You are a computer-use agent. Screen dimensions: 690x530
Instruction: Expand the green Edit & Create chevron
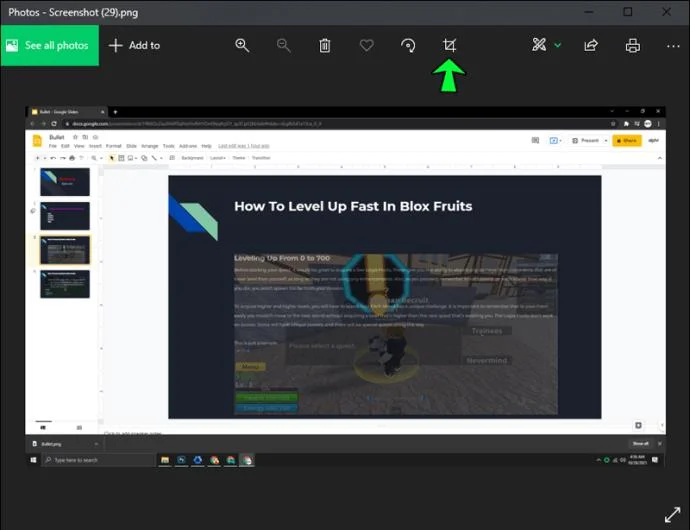pyautogui.click(x=558, y=45)
